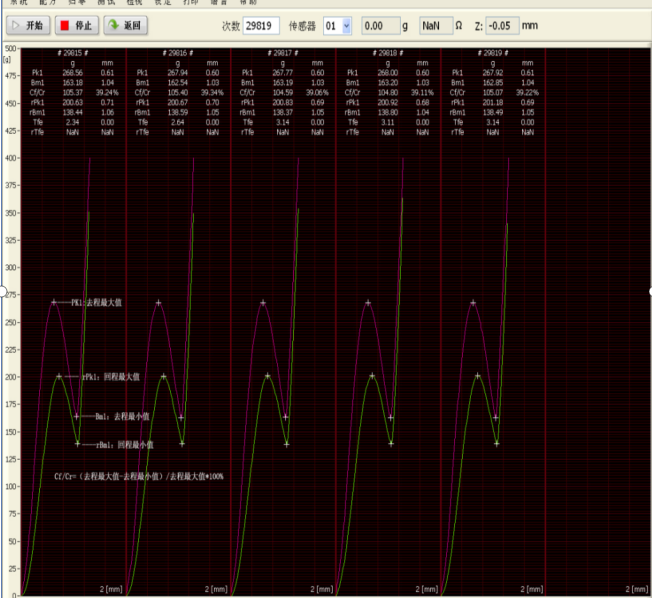The height and width of the screenshot is (598, 652).
Task: Click Pk1 value 268.56
Action: click(72, 73)
